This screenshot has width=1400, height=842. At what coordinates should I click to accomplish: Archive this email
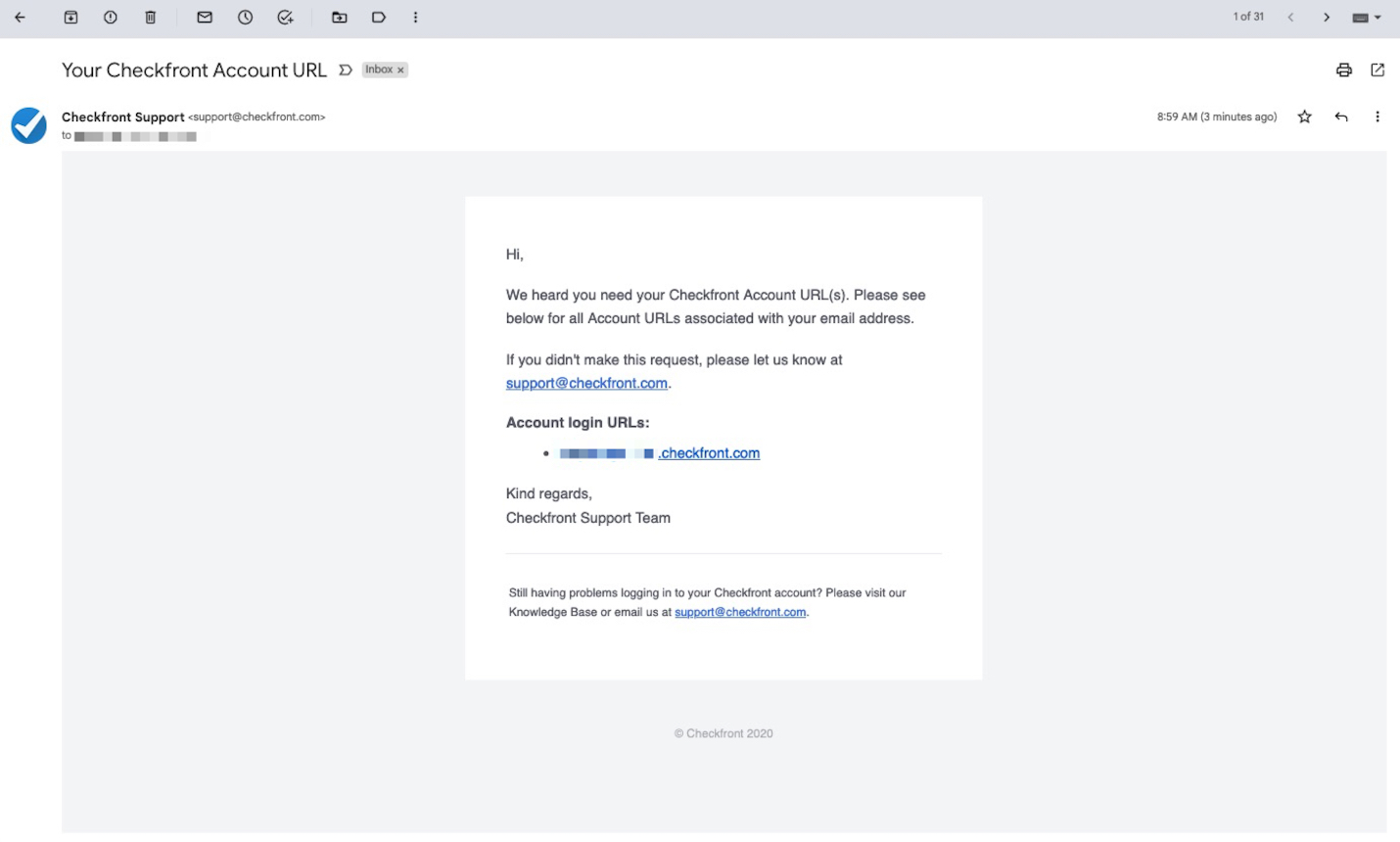pos(70,18)
